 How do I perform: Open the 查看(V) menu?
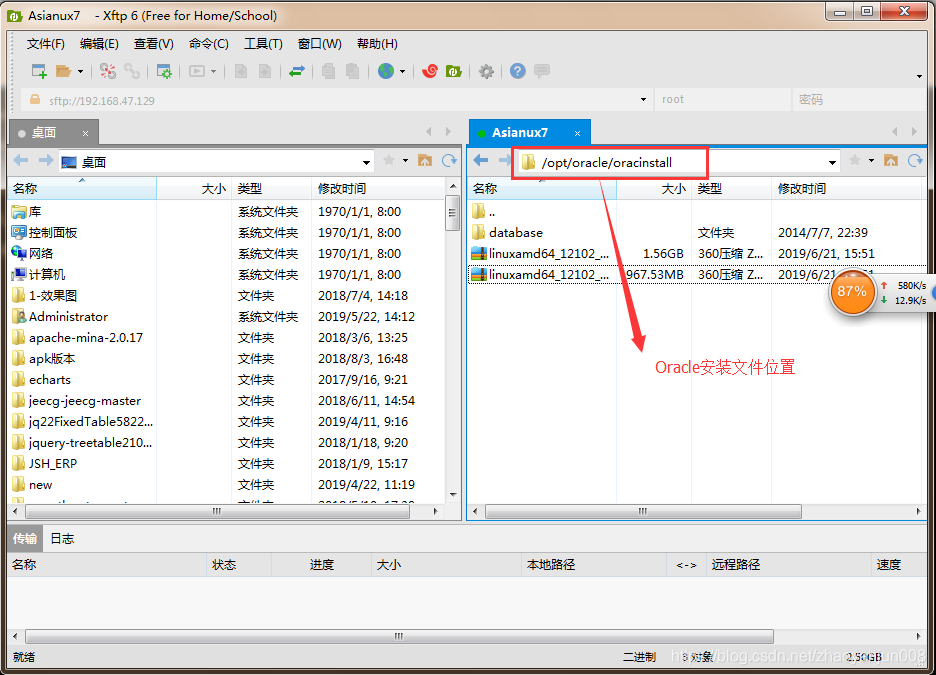point(153,44)
